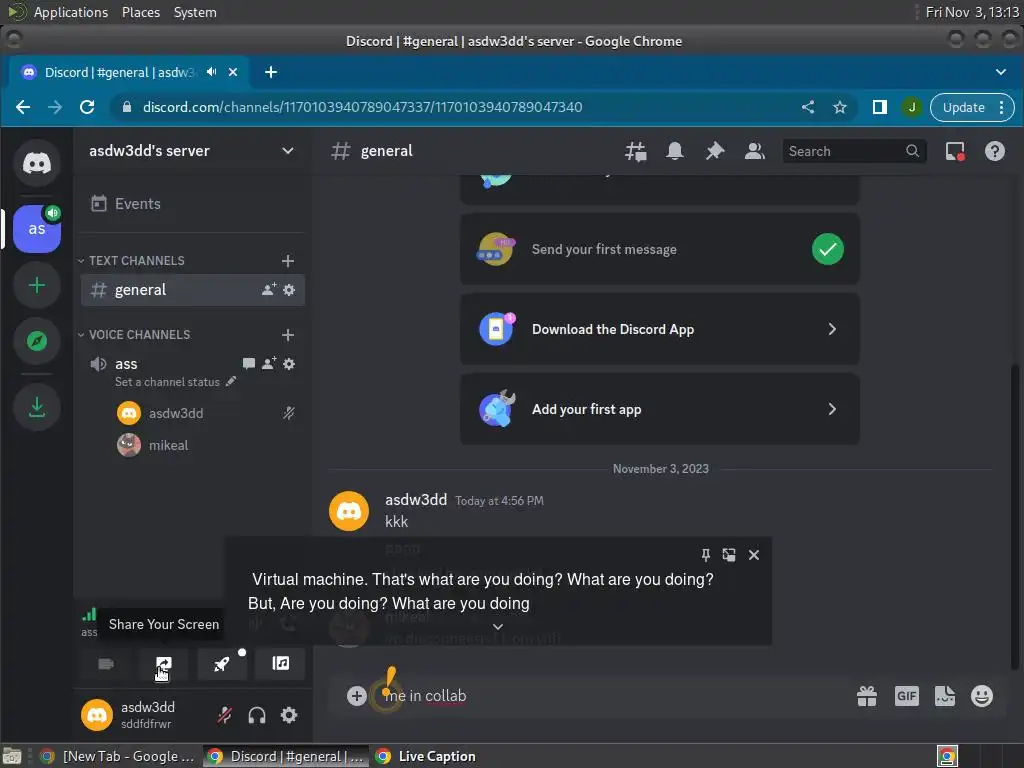This screenshot has height=768, width=1024.
Task: Create invite for general channel
Action: [x=268, y=289]
